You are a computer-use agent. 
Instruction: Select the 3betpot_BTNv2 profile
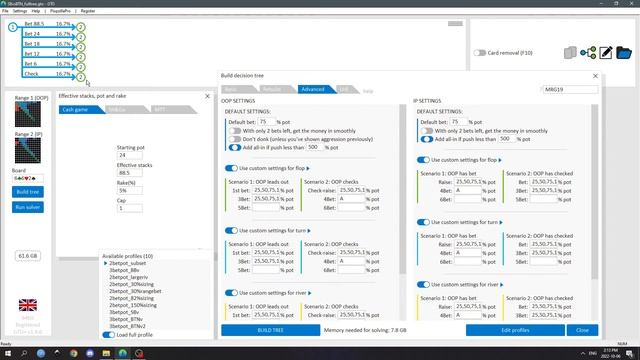(127, 326)
